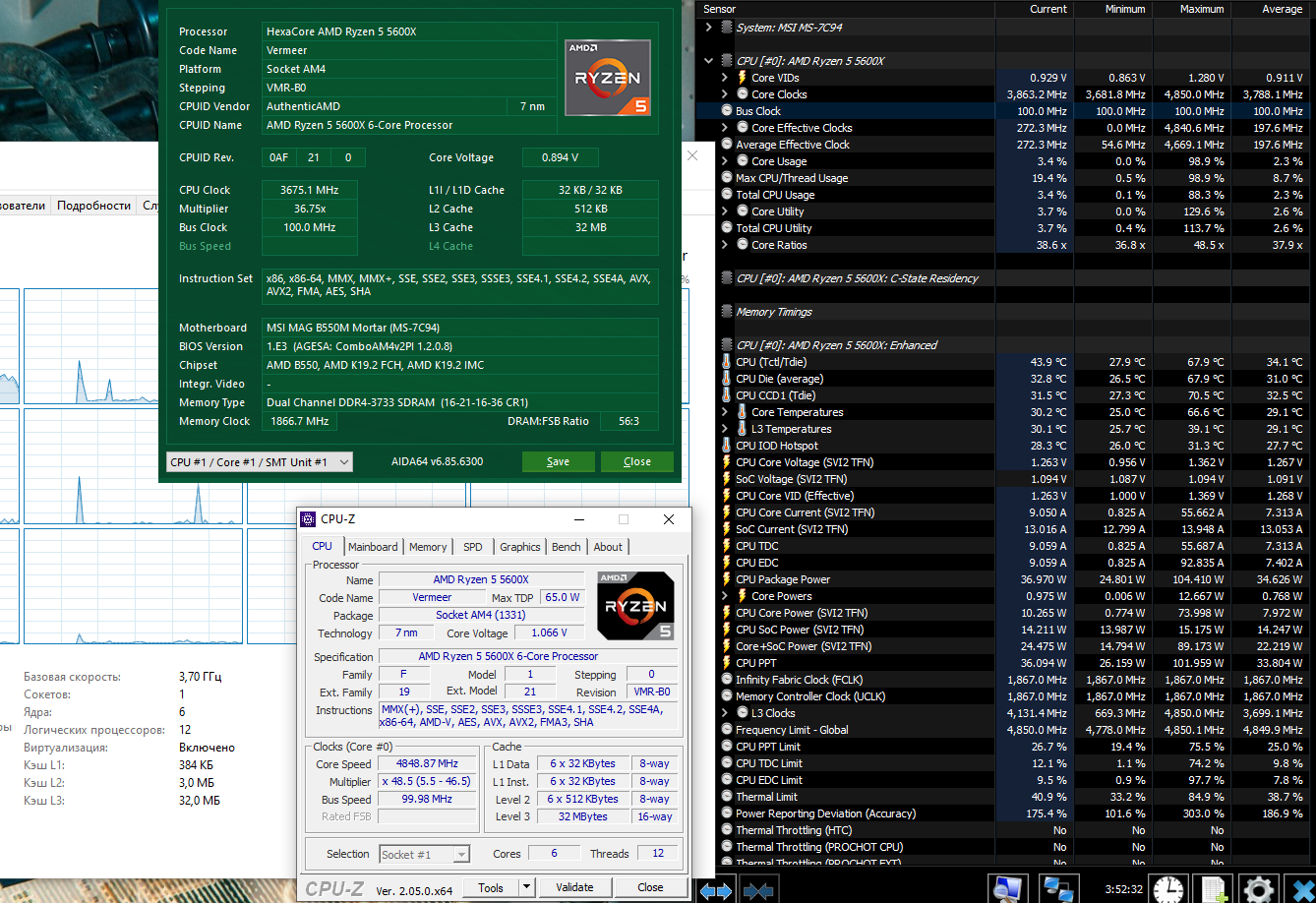Click the CPU-Z app icon in title bar
The height and width of the screenshot is (903, 1316).
coord(308,519)
